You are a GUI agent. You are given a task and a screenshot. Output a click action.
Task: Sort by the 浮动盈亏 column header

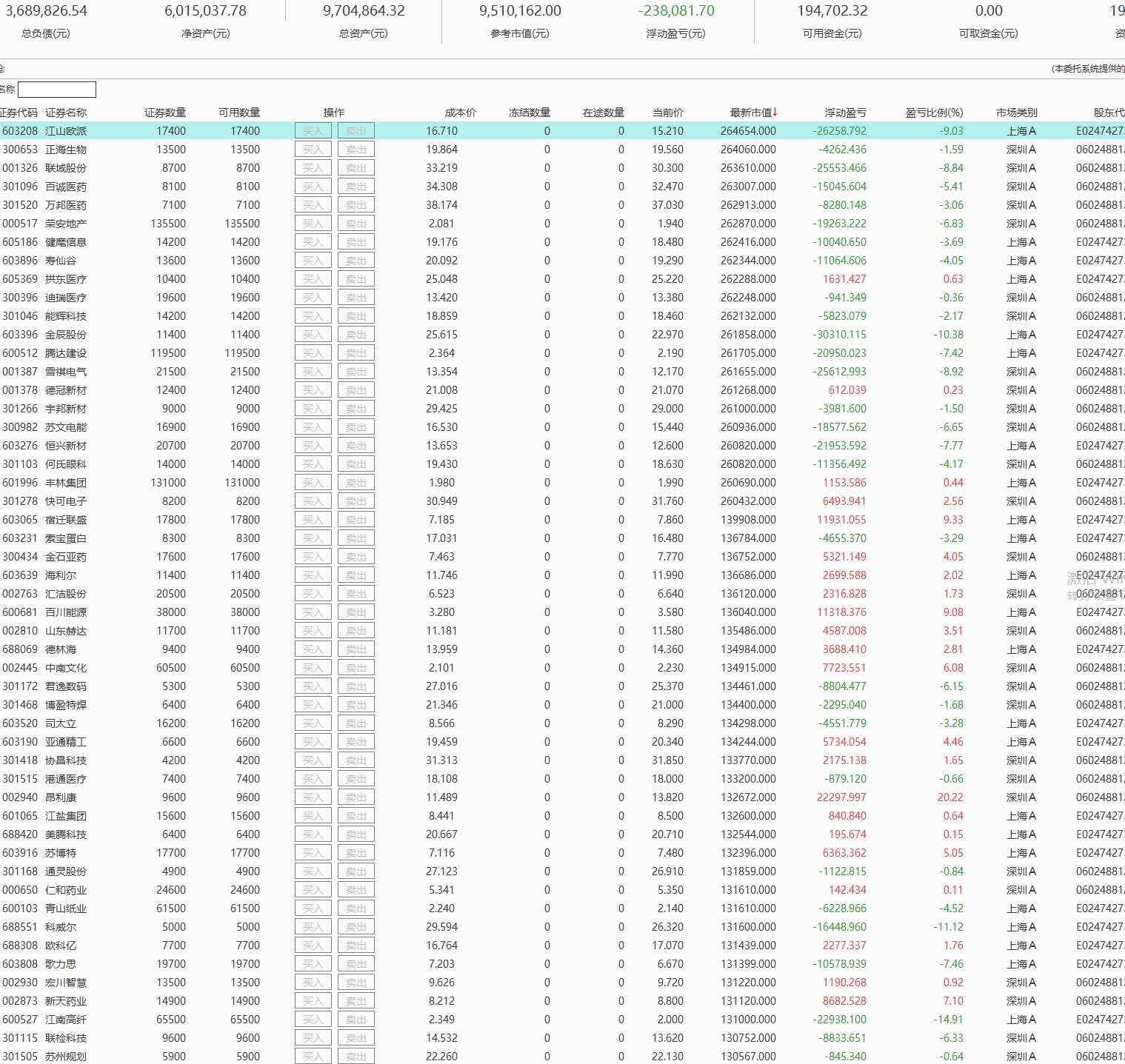846,113
